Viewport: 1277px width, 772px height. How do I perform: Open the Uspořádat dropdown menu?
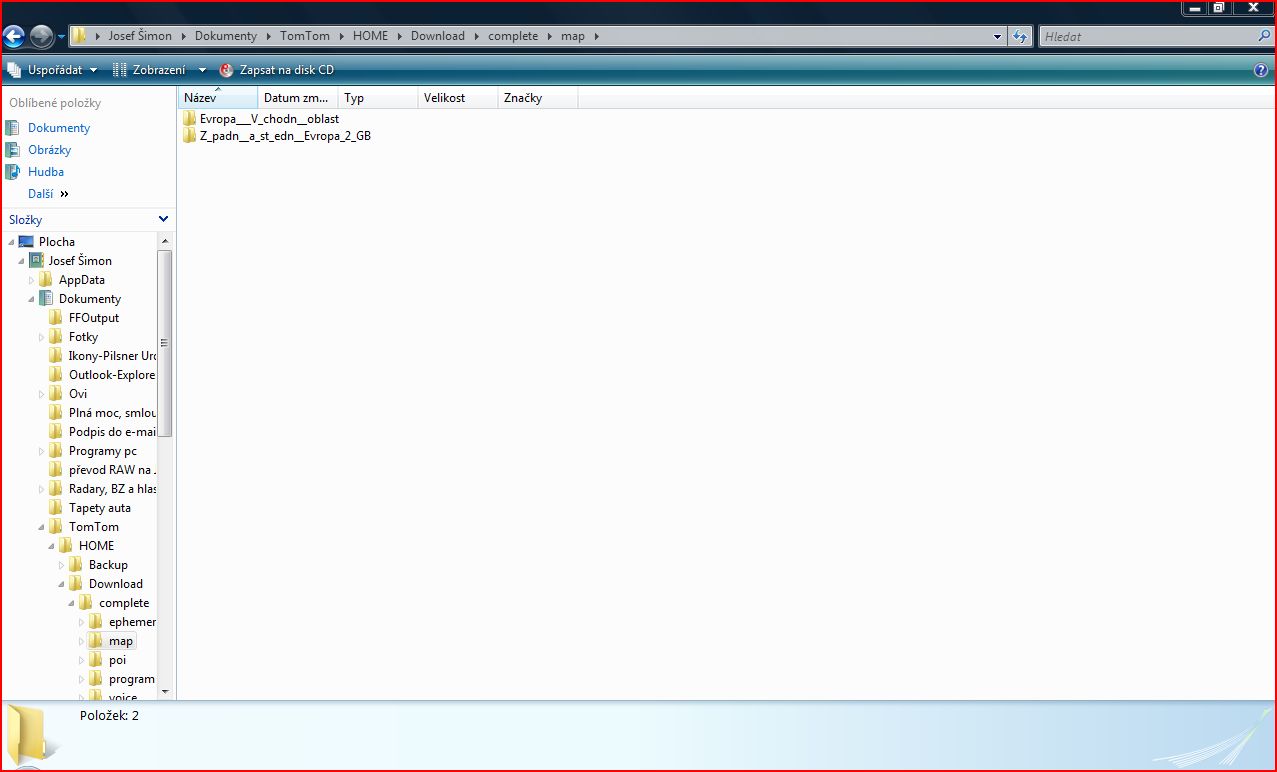pos(54,70)
